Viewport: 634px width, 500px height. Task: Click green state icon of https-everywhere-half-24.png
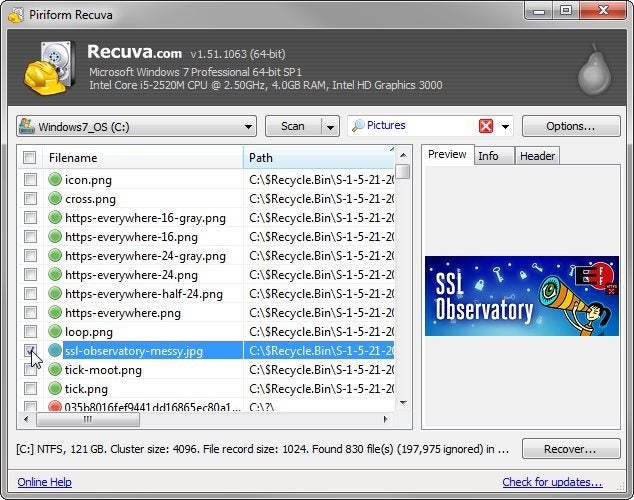tap(55, 293)
